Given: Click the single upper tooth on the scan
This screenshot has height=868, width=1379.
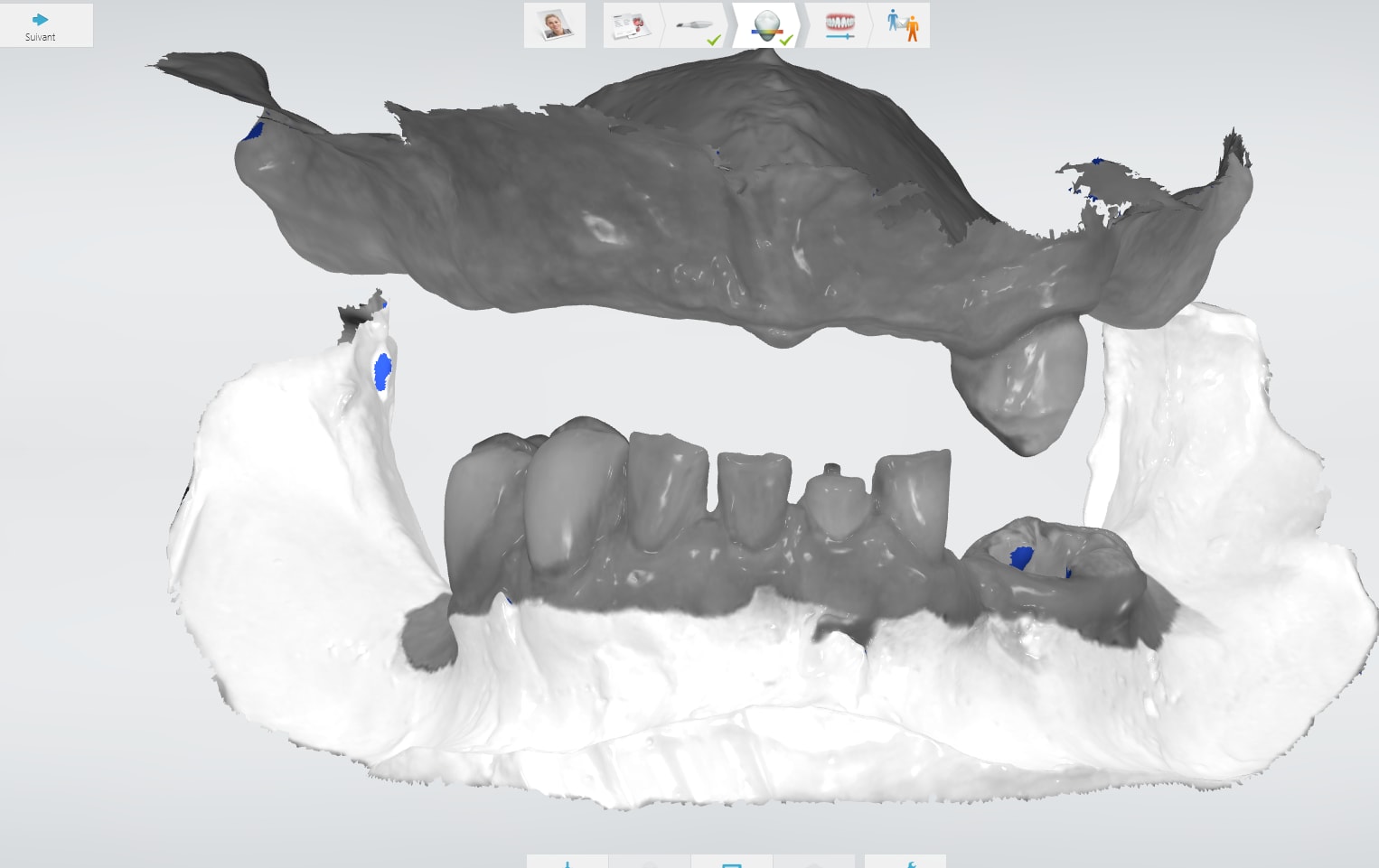Looking at the screenshot, I should (x=1025, y=387).
